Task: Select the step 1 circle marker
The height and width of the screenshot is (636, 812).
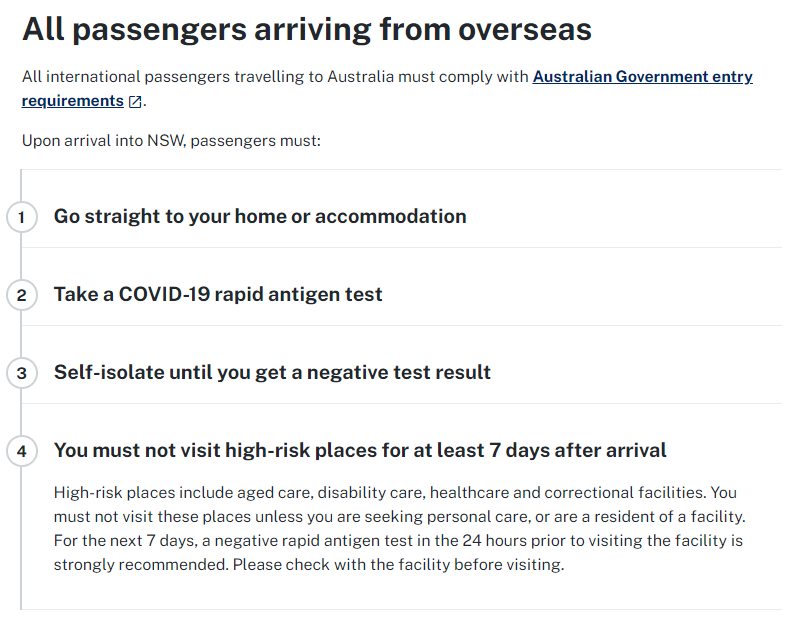Action: pos(21,217)
